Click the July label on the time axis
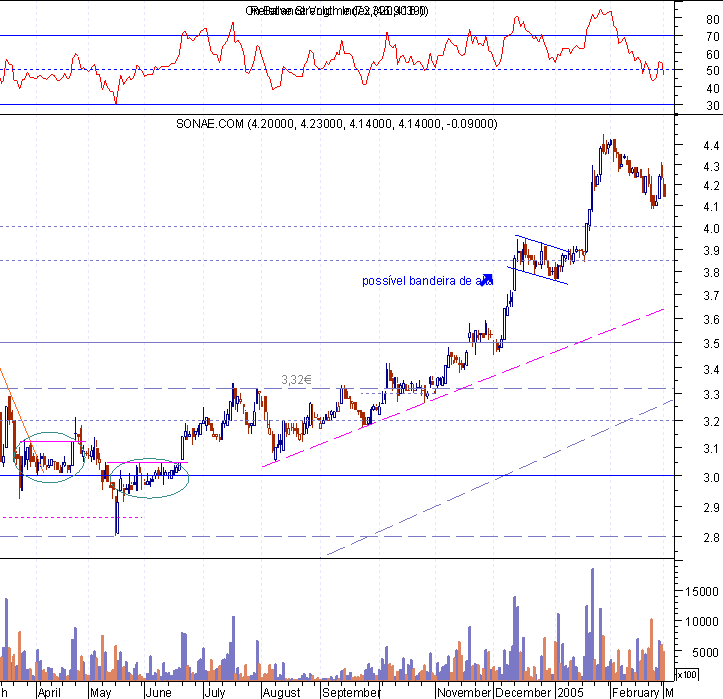The height and width of the screenshot is (699, 723). (214, 693)
